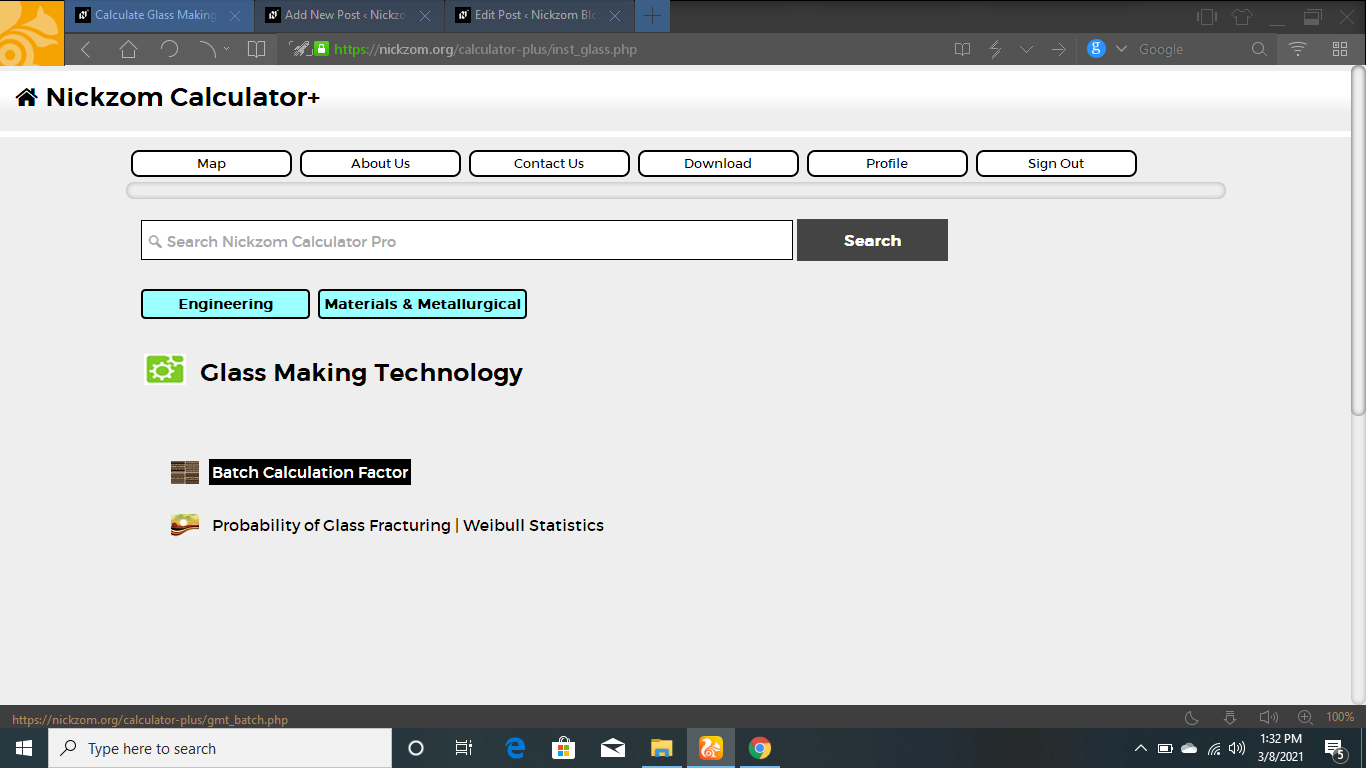Go back using the browser back arrow
This screenshot has width=1366, height=768.
pyautogui.click(x=86, y=49)
